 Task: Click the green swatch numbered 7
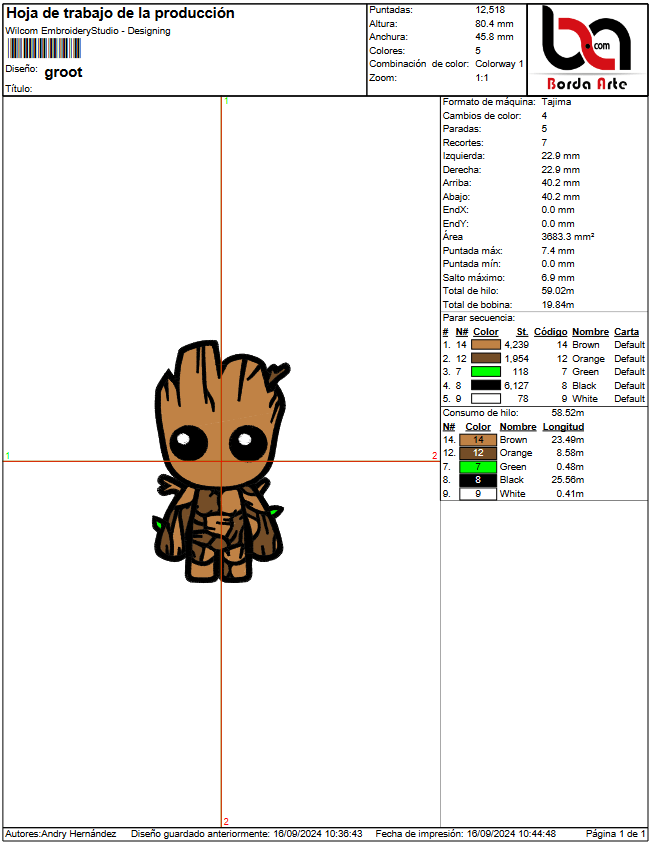(477, 467)
